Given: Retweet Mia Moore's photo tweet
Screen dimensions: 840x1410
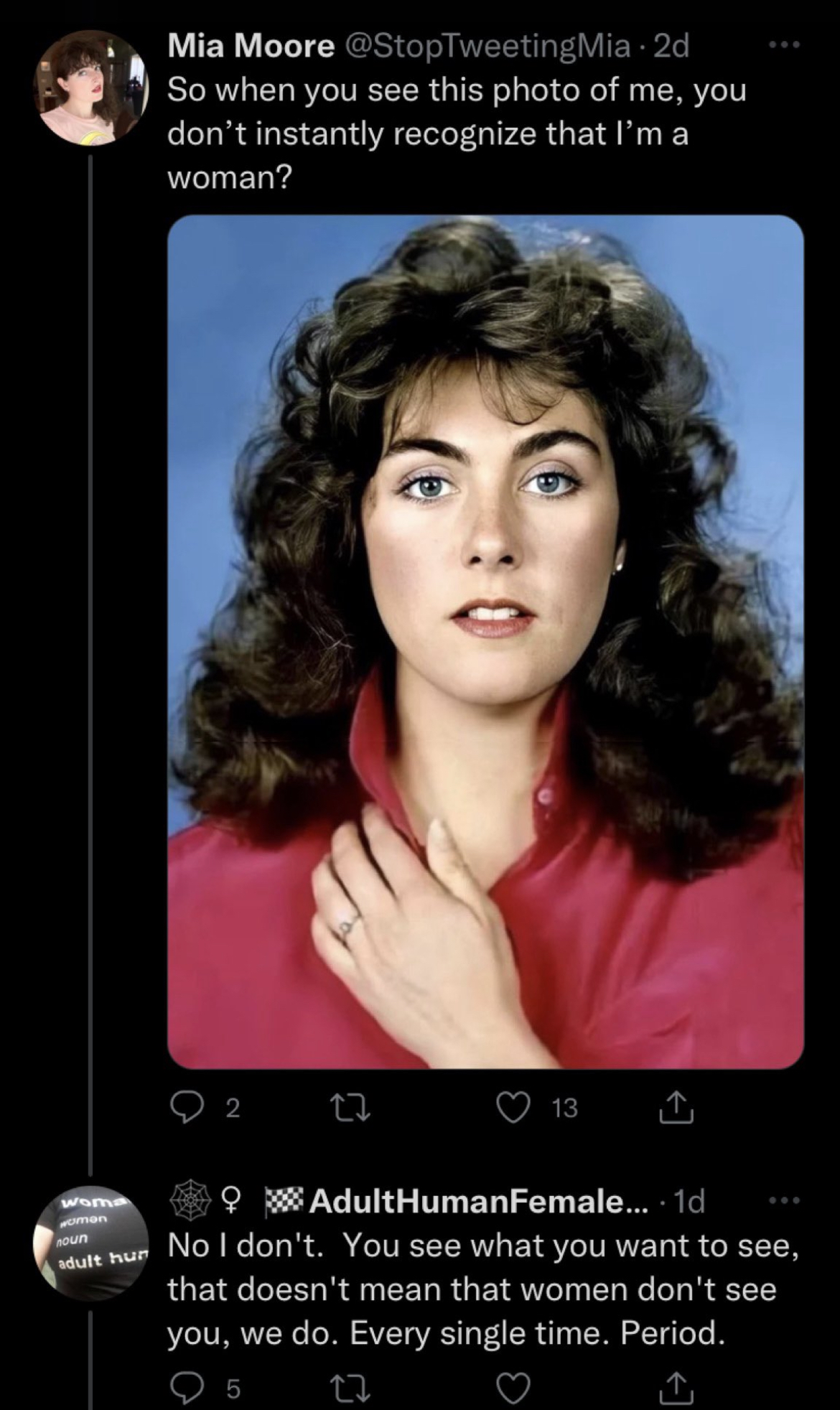Looking at the screenshot, I should tap(349, 1108).
